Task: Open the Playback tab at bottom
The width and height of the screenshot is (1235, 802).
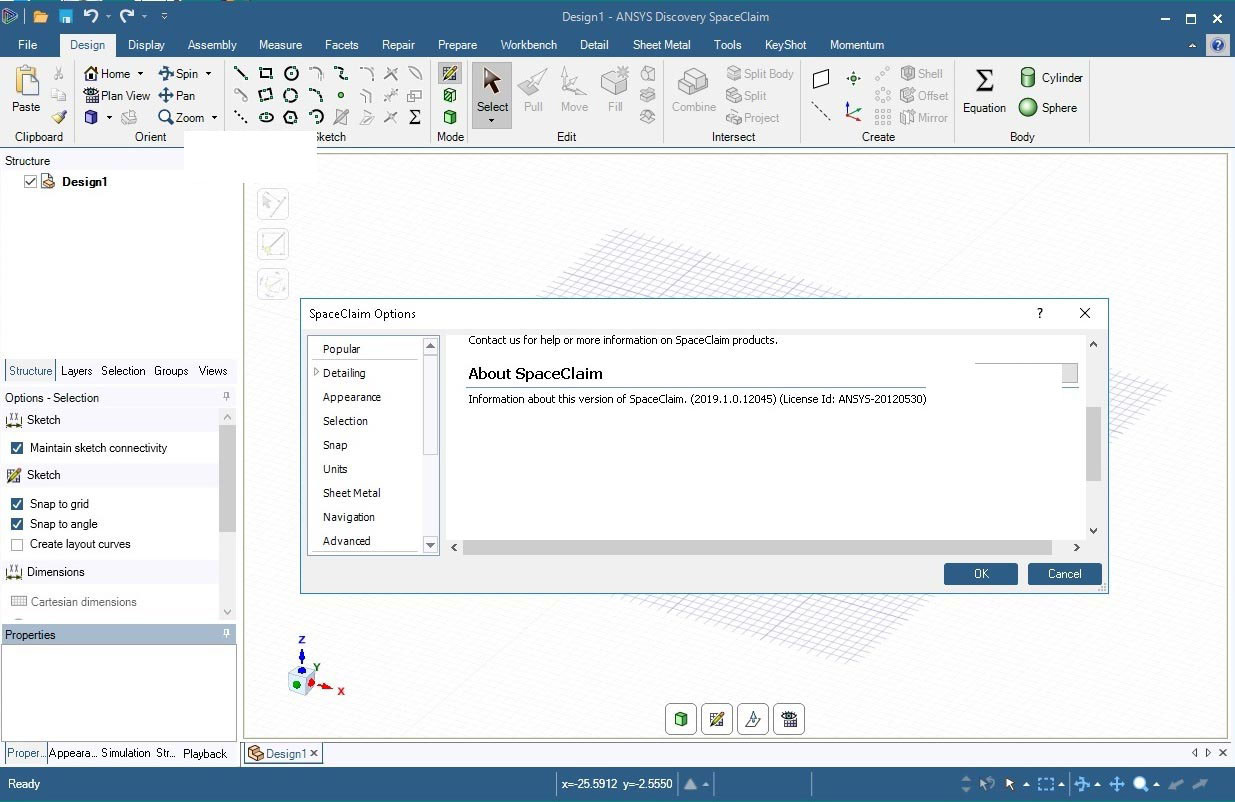Action: tap(205, 754)
